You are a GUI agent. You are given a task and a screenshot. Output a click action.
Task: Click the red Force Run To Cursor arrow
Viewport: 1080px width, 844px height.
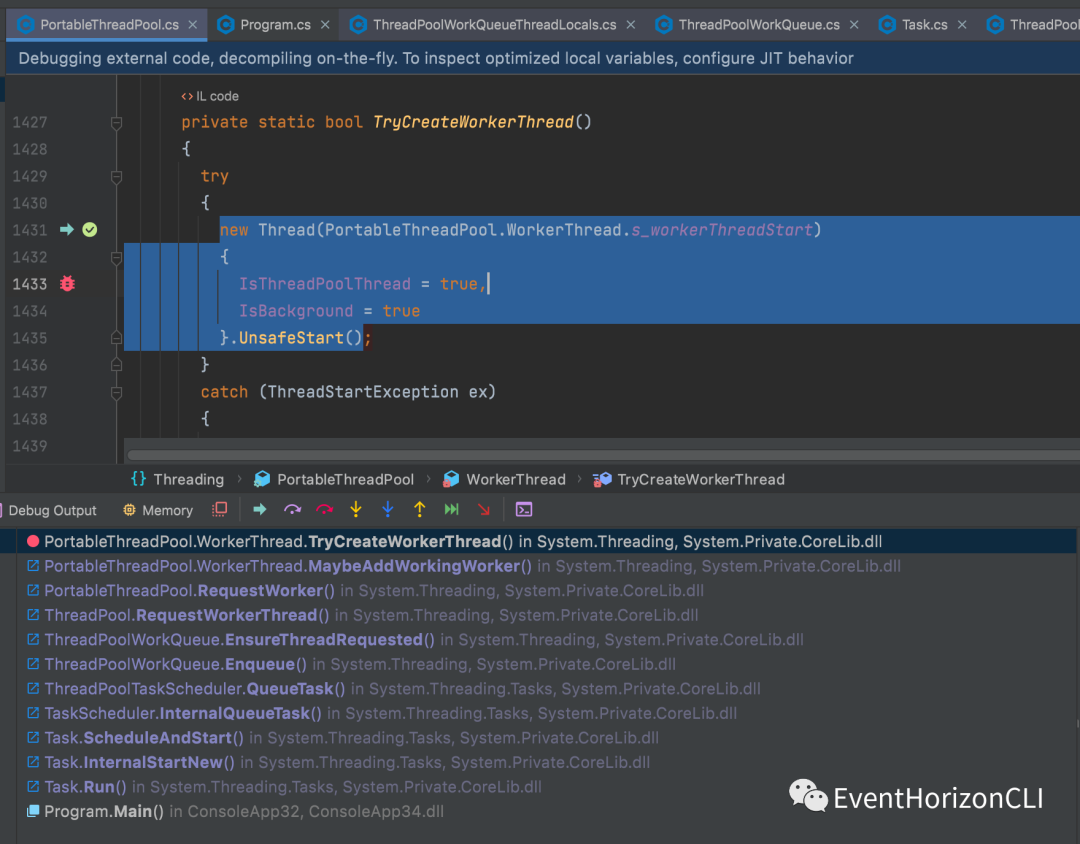(484, 510)
